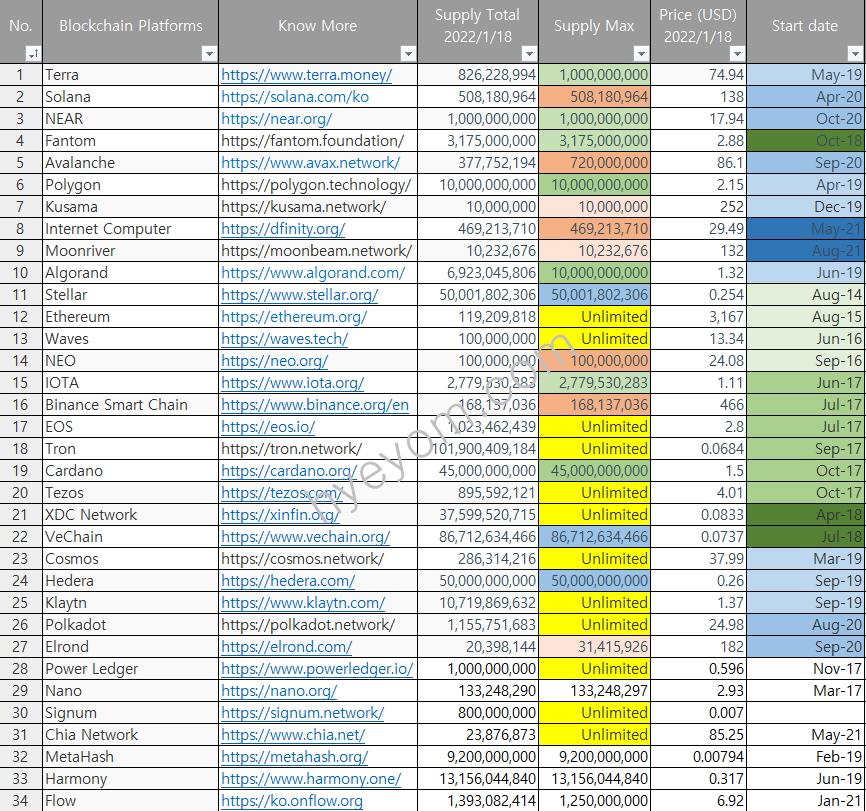Select the Terra platform name cell
866x811 pixels.
130,75
